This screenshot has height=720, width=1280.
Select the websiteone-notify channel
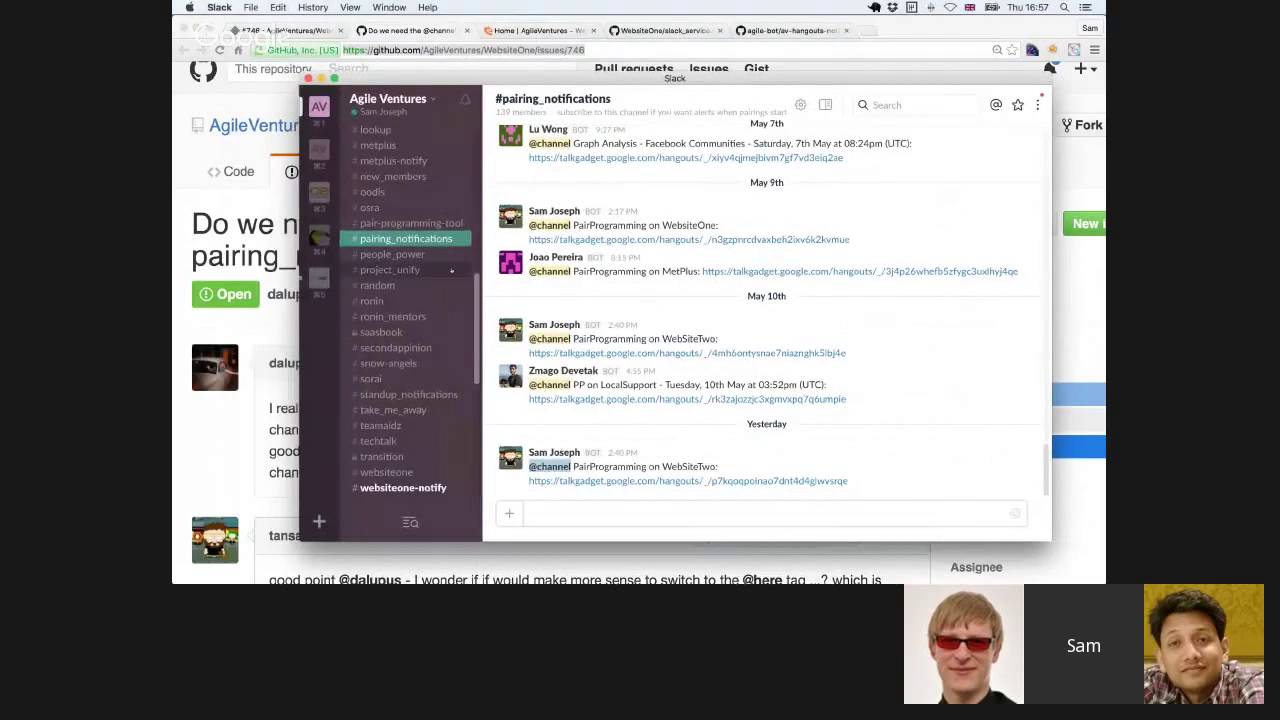pos(403,488)
